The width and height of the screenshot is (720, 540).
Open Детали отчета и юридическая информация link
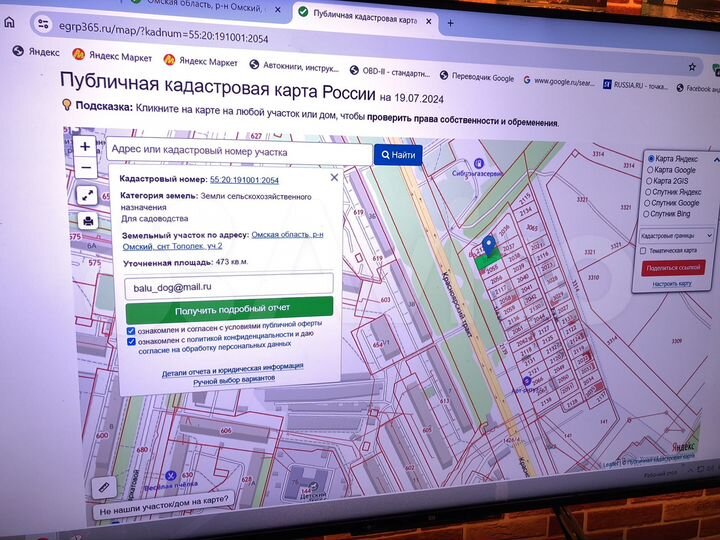(232, 370)
